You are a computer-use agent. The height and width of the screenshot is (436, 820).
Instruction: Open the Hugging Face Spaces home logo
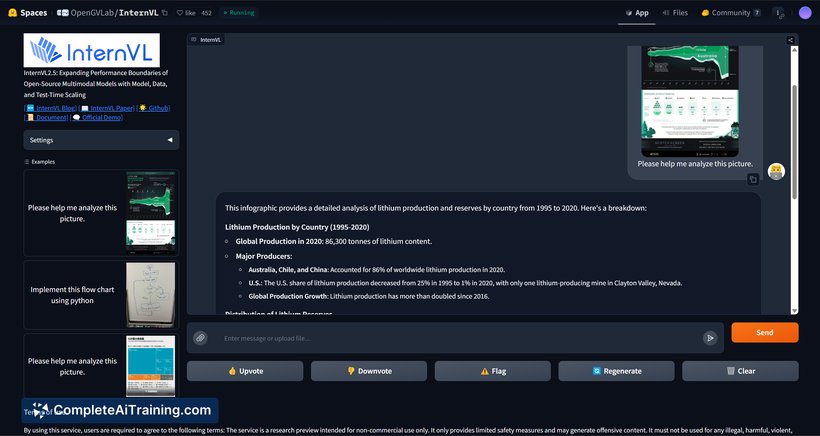27,13
